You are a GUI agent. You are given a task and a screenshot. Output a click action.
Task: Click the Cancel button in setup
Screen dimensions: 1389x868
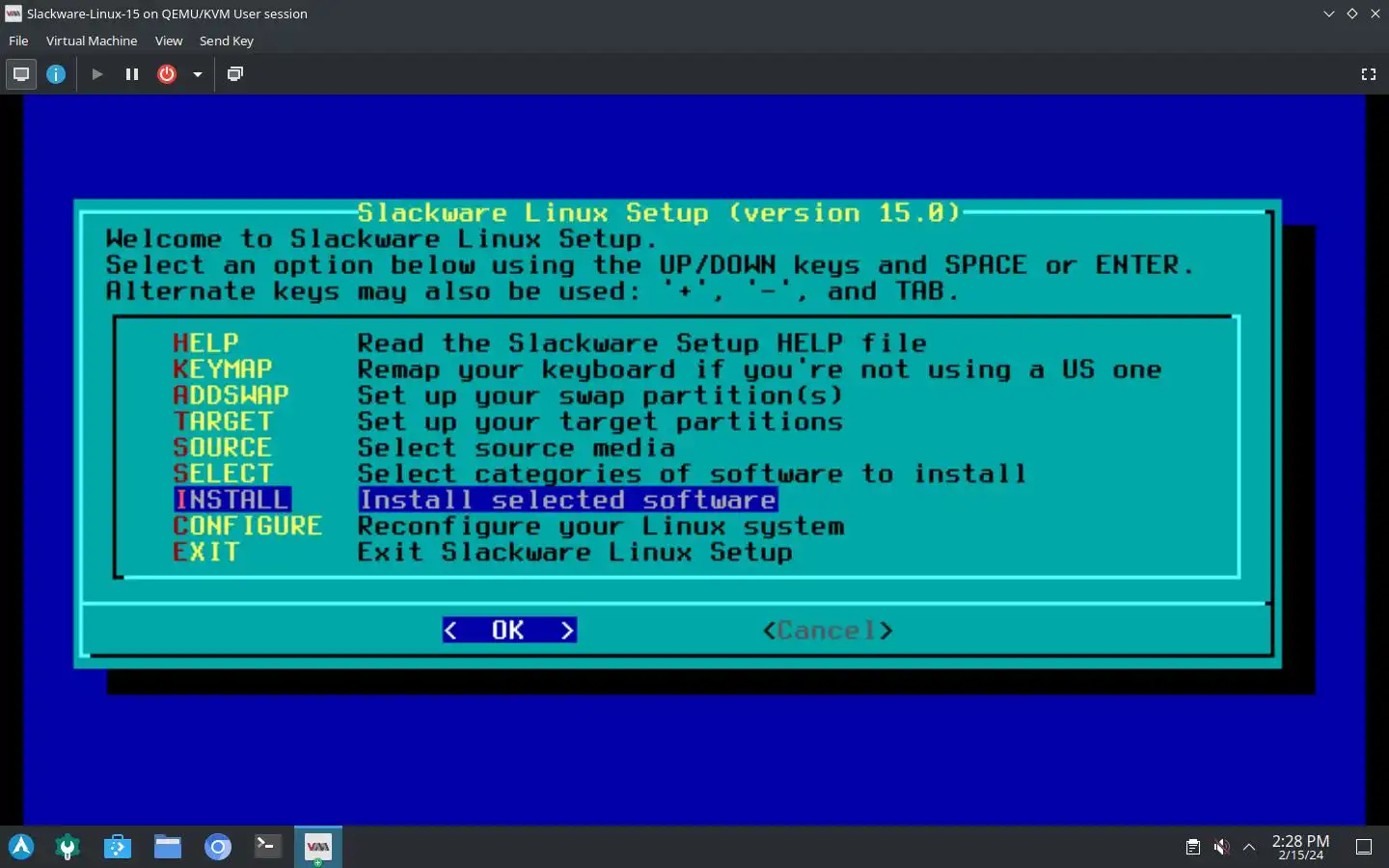click(x=828, y=630)
